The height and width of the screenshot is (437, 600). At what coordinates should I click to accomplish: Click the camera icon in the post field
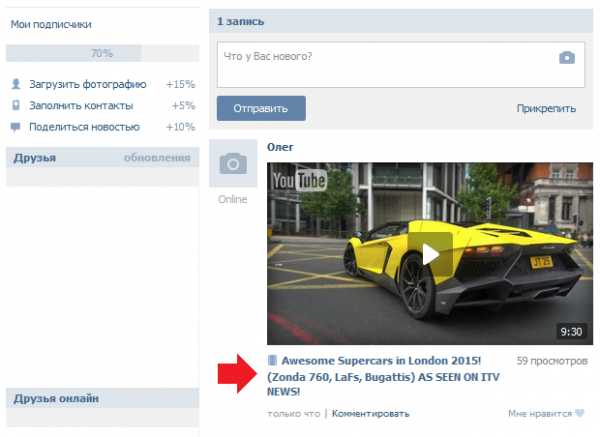tap(567, 58)
